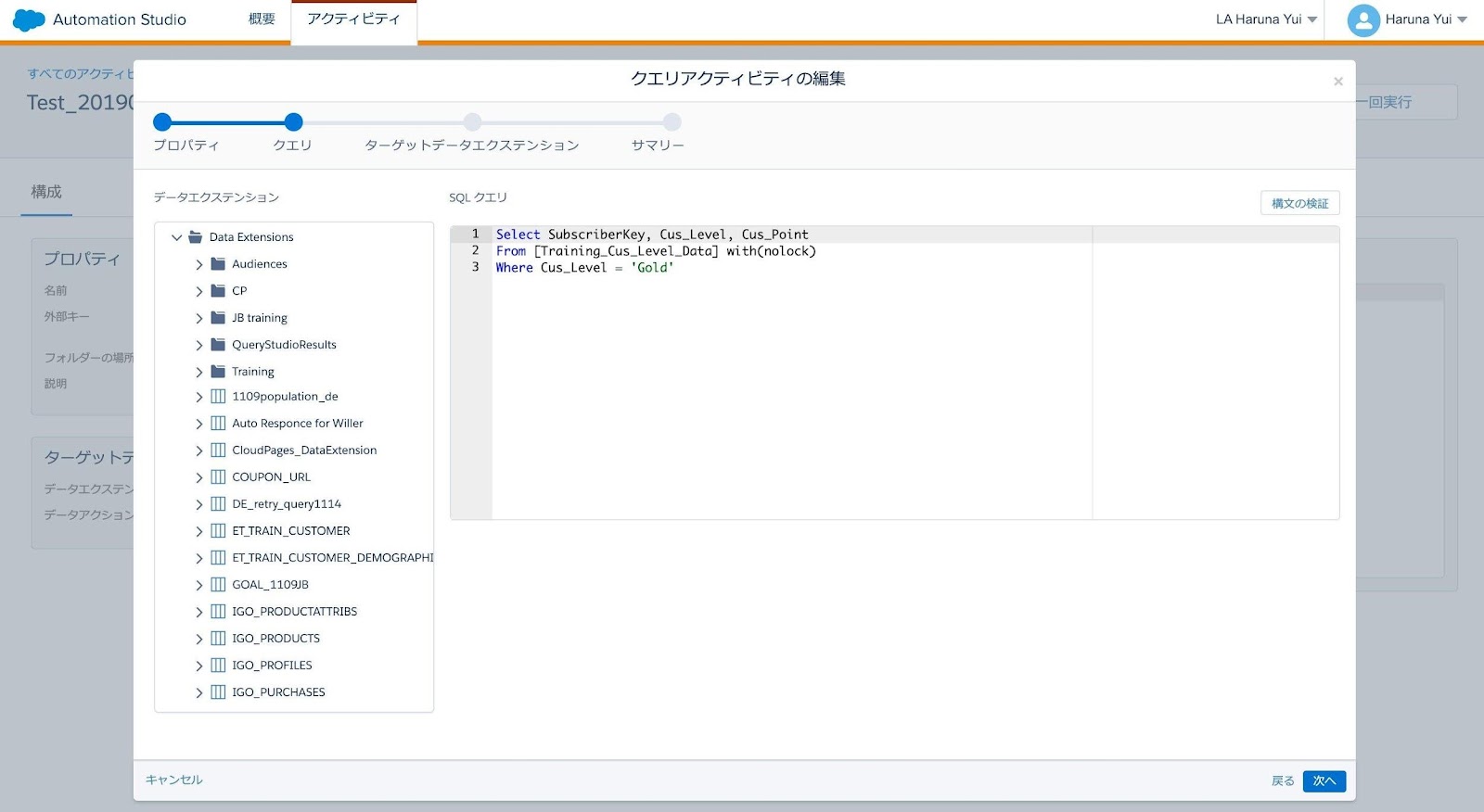Collapse the Data Extensions root node
Image resolution: width=1484 pixels, height=812 pixels.
click(x=176, y=237)
